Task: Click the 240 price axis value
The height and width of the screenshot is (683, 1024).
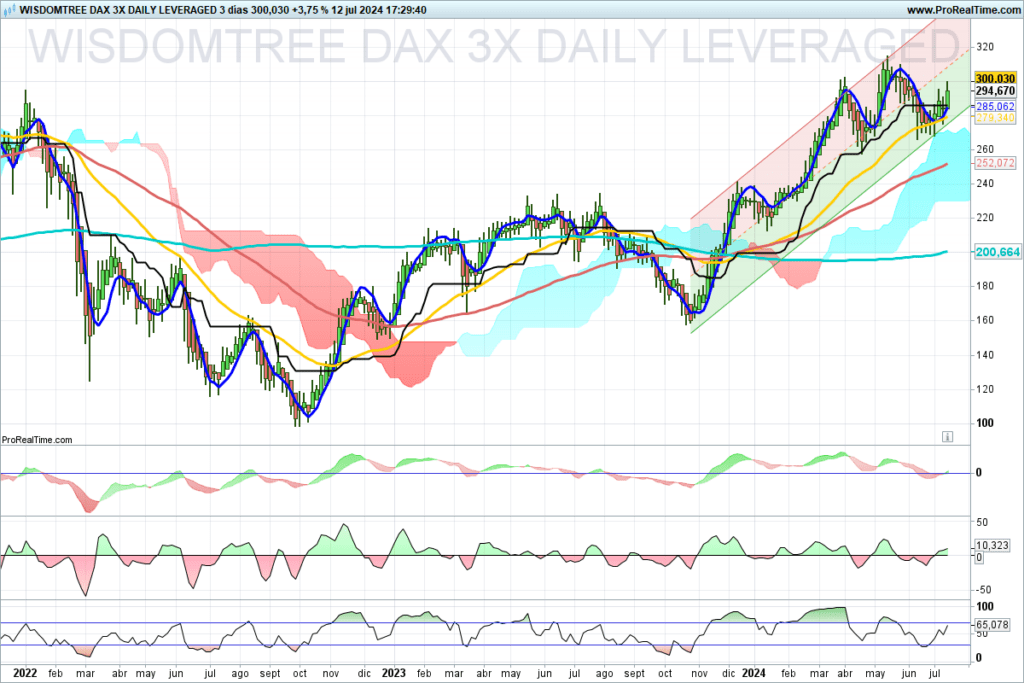Action: click(x=985, y=183)
